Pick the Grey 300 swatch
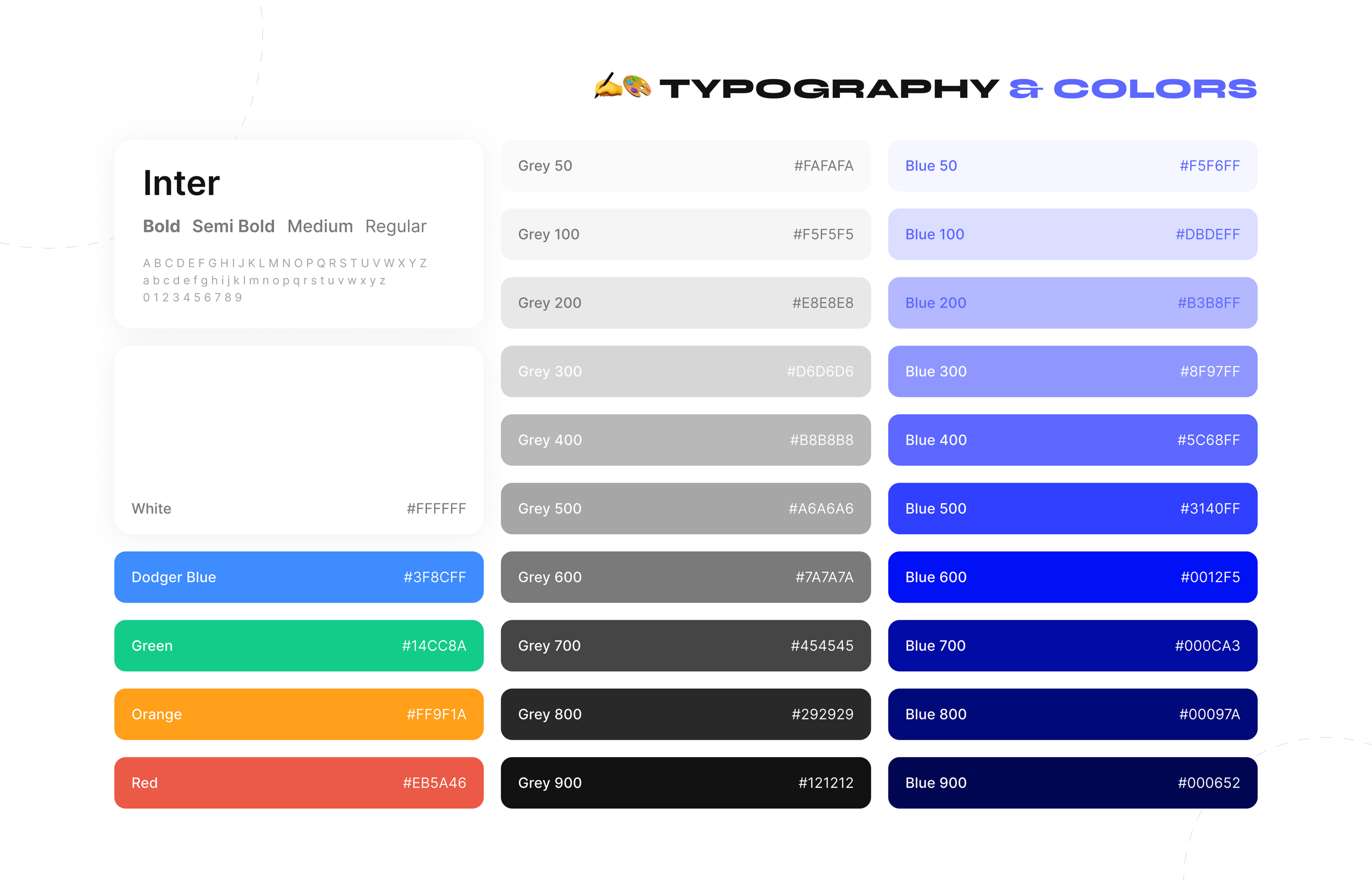This screenshot has height=880, width=1372. (686, 372)
